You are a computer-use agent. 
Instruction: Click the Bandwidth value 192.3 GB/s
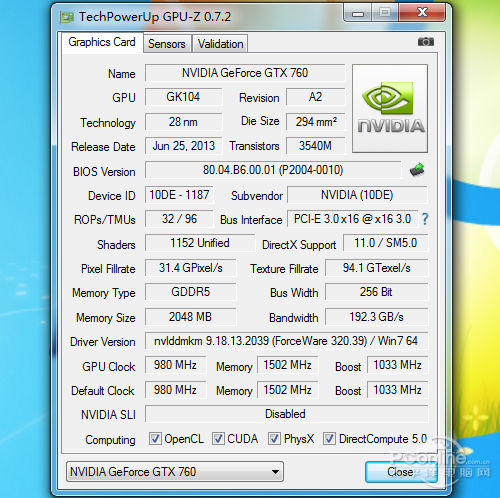[x=376, y=317]
